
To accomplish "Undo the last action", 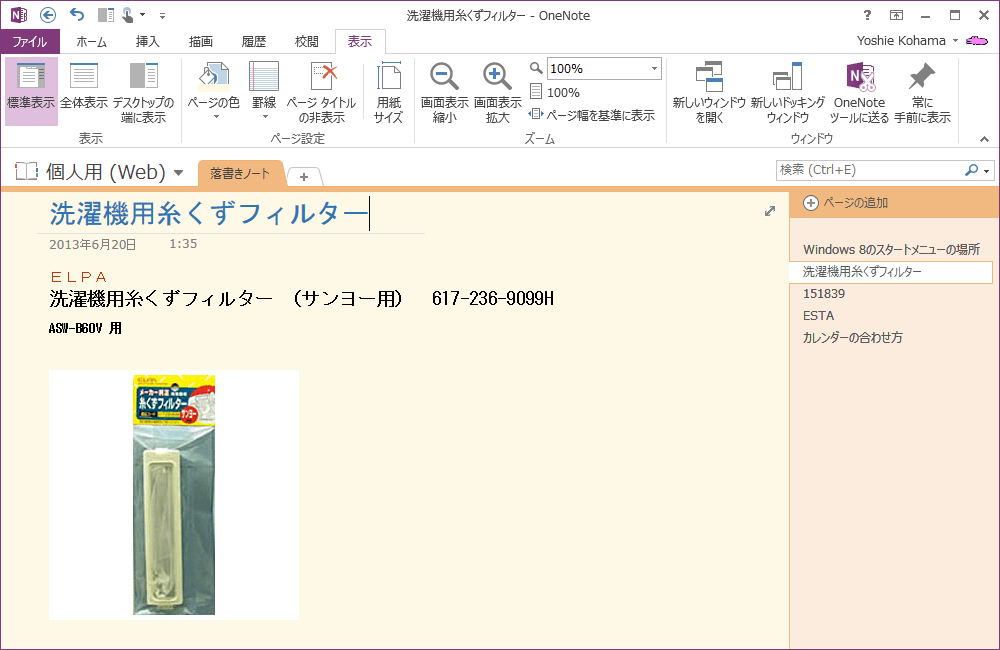I will click(x=77, y=15).
